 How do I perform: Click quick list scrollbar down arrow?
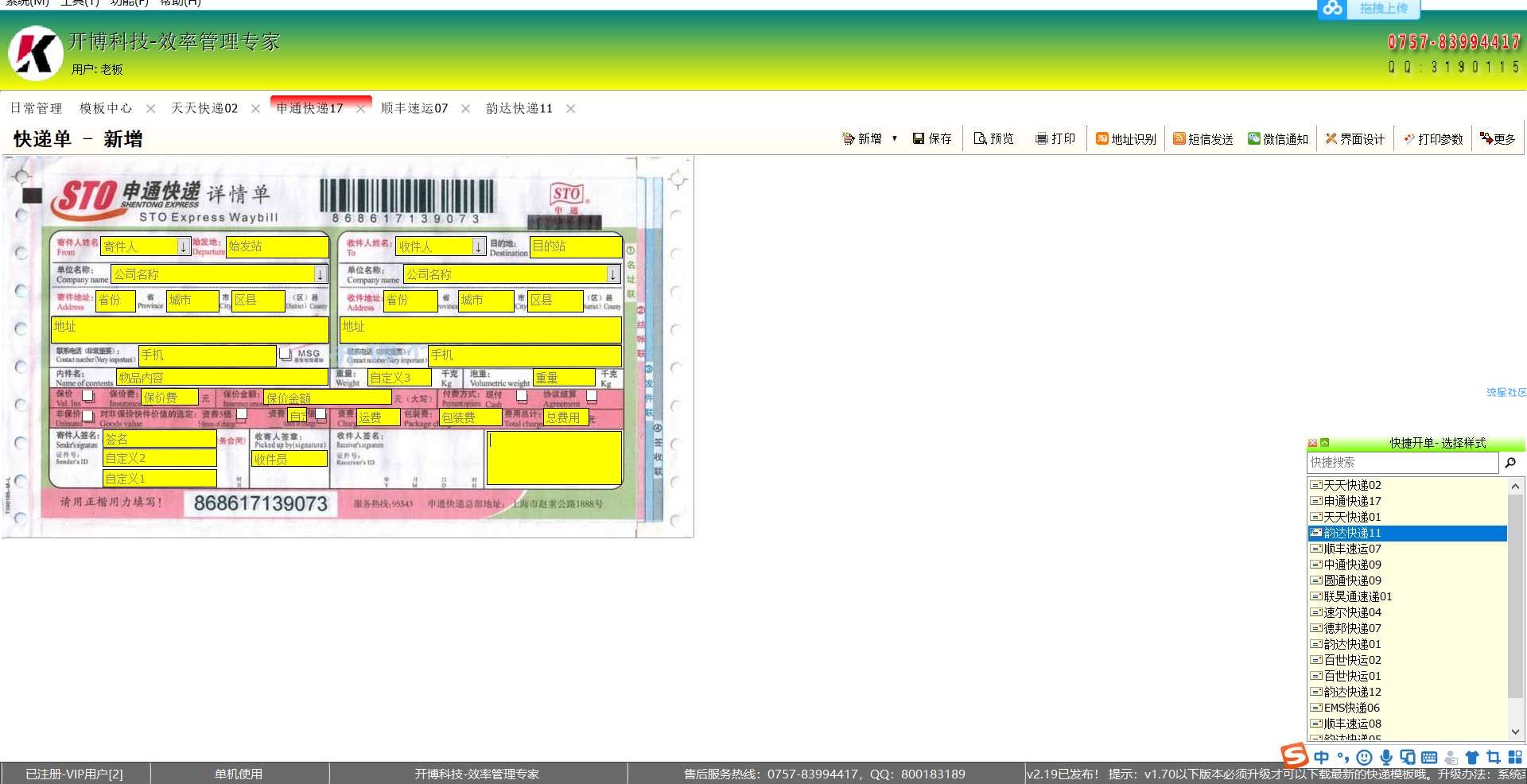tap(1515, 732)
